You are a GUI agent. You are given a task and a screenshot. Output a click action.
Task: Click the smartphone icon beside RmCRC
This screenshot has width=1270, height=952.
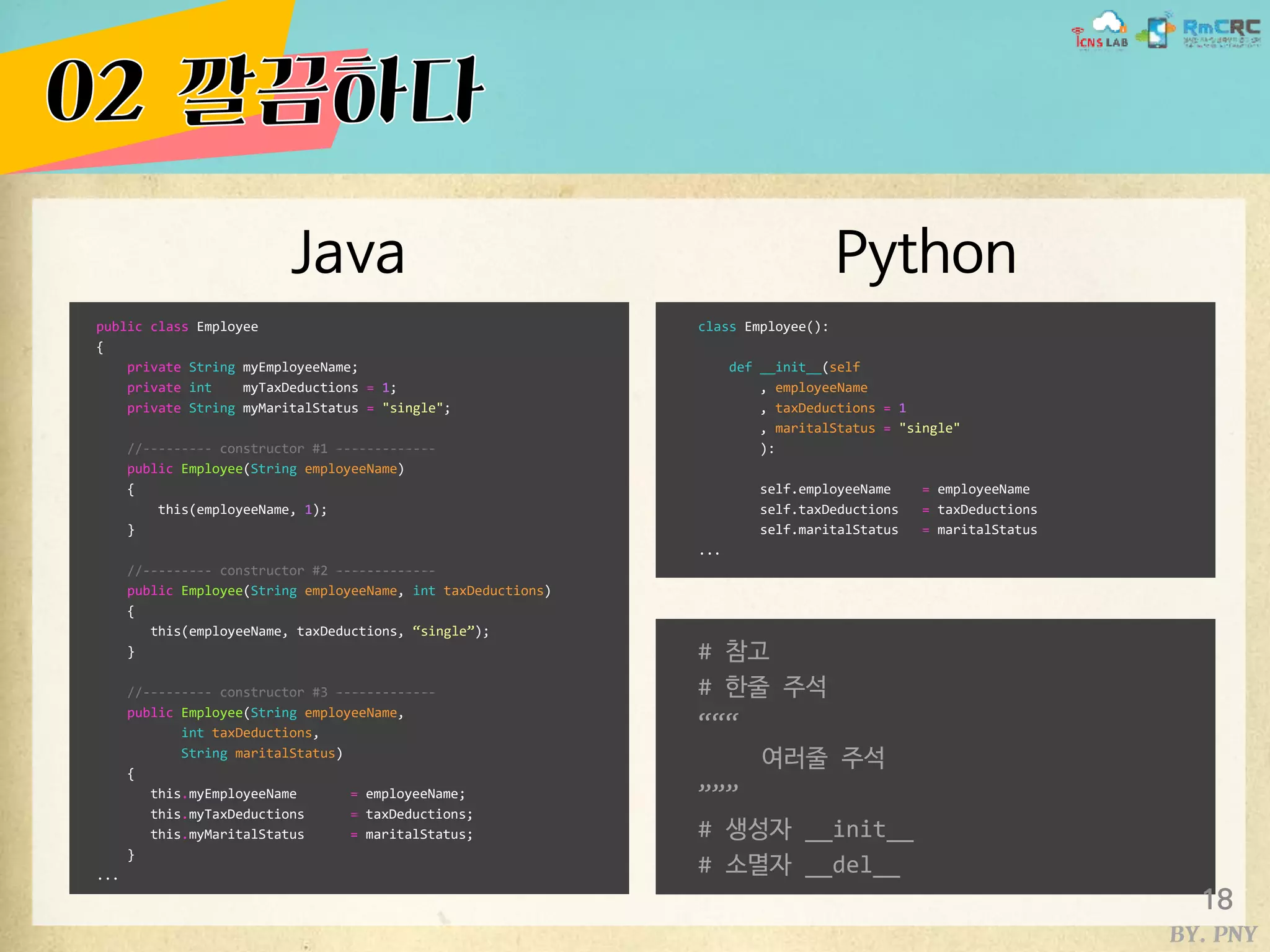(x=1157, y=32)
